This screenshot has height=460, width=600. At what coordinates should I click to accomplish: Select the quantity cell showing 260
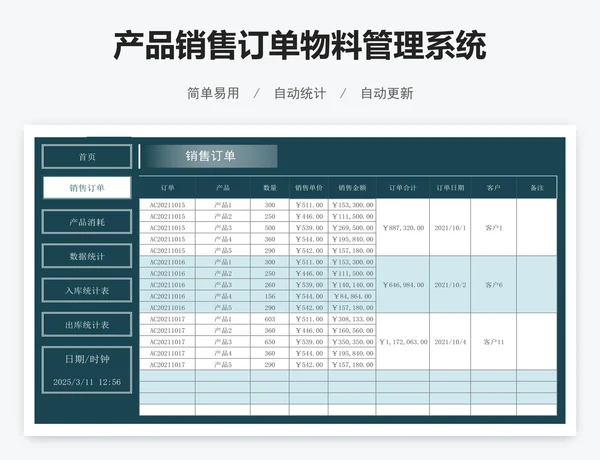[270, 285]
